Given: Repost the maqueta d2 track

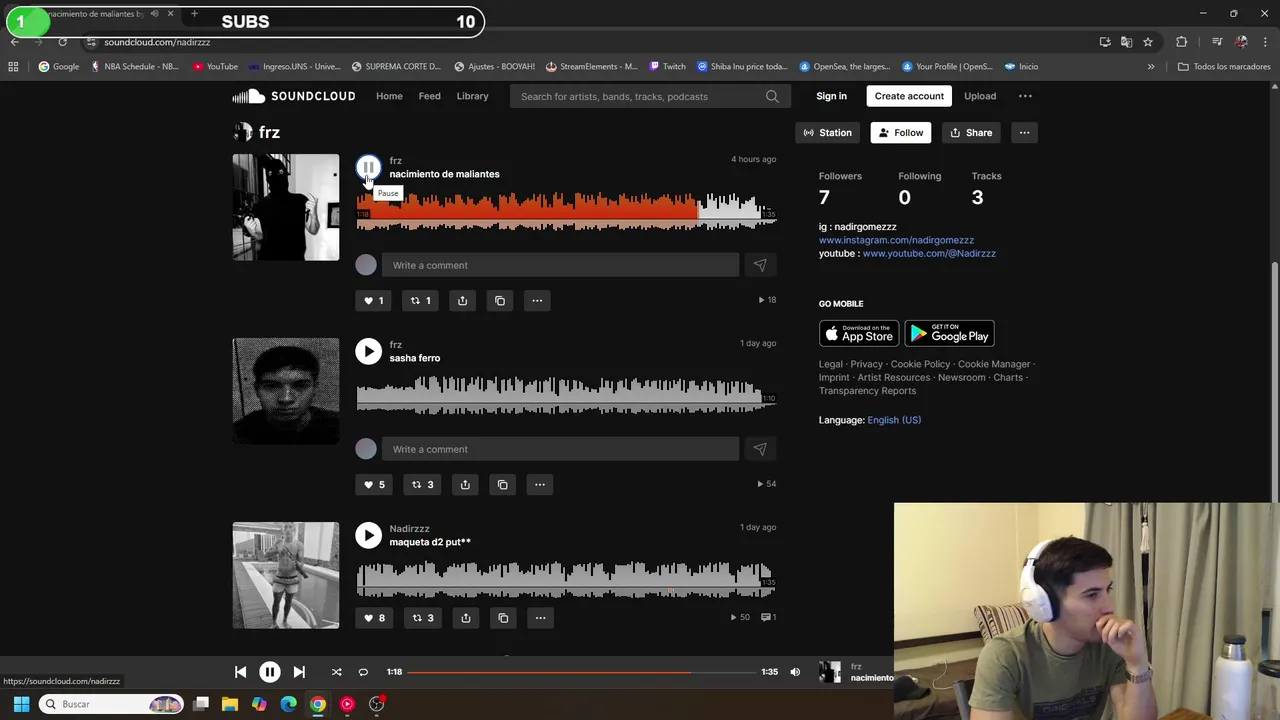Looking at the screenshot, I should [x=422, y=617].
